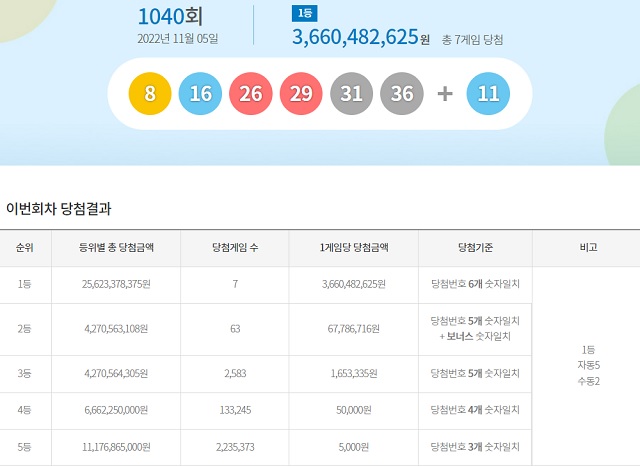Click the 4등 rank cell
The width and height of the screenshot is (640, 466).
pyautogui.click(x=24, y=410)
